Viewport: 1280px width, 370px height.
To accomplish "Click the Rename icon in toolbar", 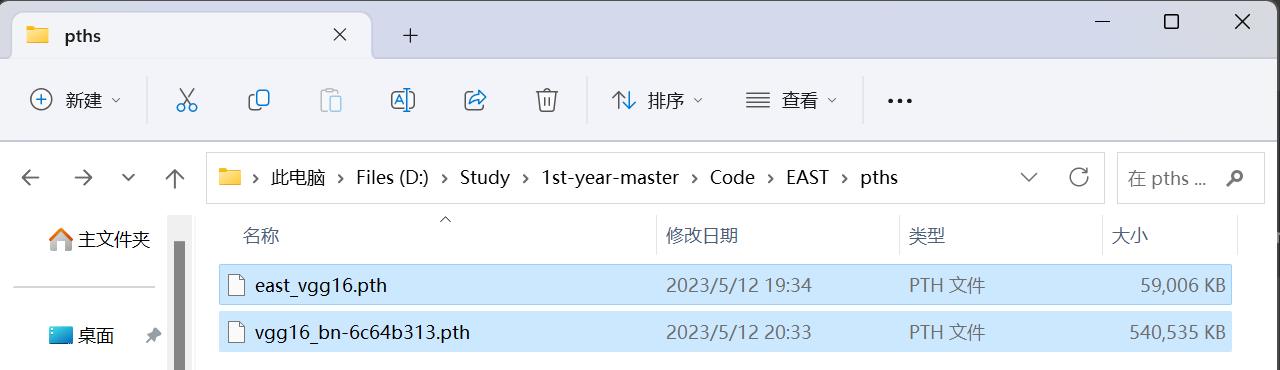I will point(403,100).
